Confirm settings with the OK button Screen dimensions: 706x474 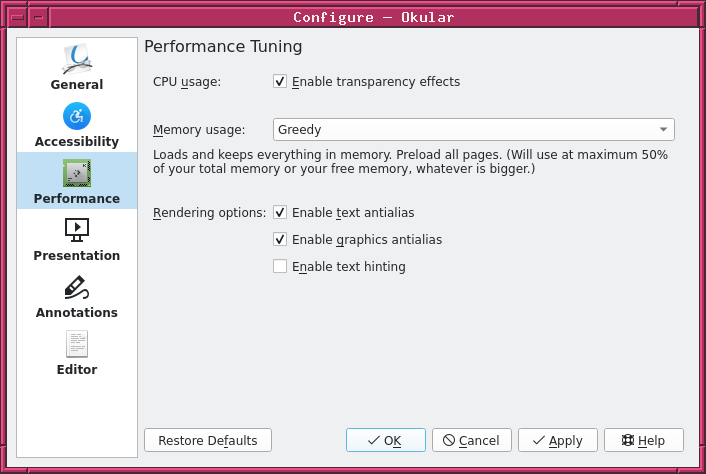385,440
